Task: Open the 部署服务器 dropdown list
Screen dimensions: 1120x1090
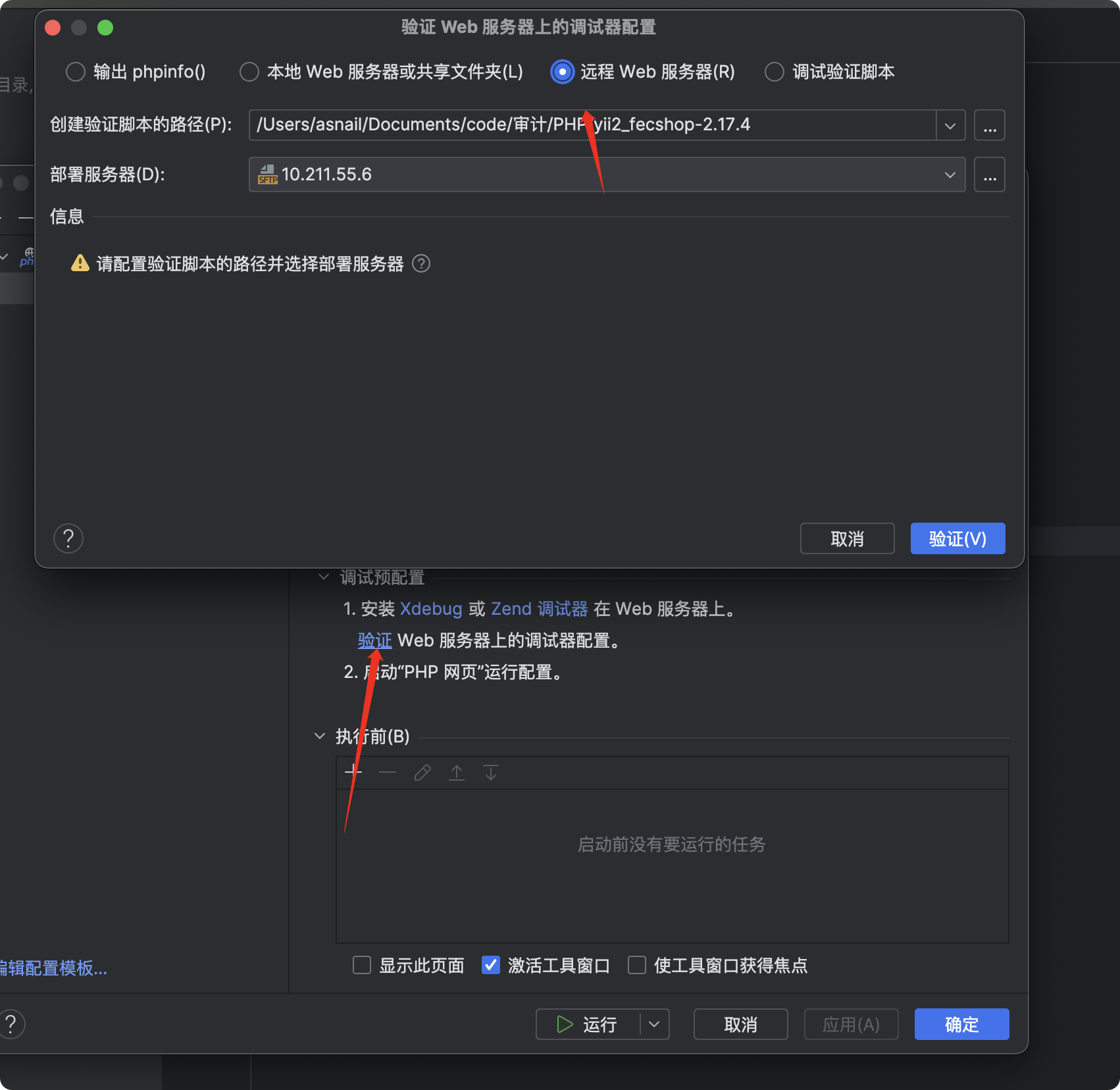Action: [x=950, y=174]
